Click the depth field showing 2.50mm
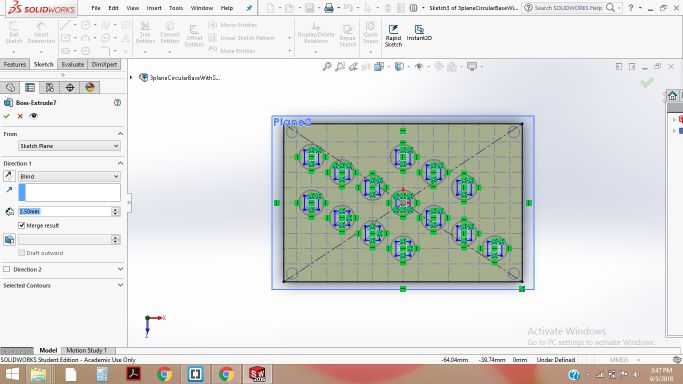This screenshot has width=683, height=384. [x=64, y=211]
